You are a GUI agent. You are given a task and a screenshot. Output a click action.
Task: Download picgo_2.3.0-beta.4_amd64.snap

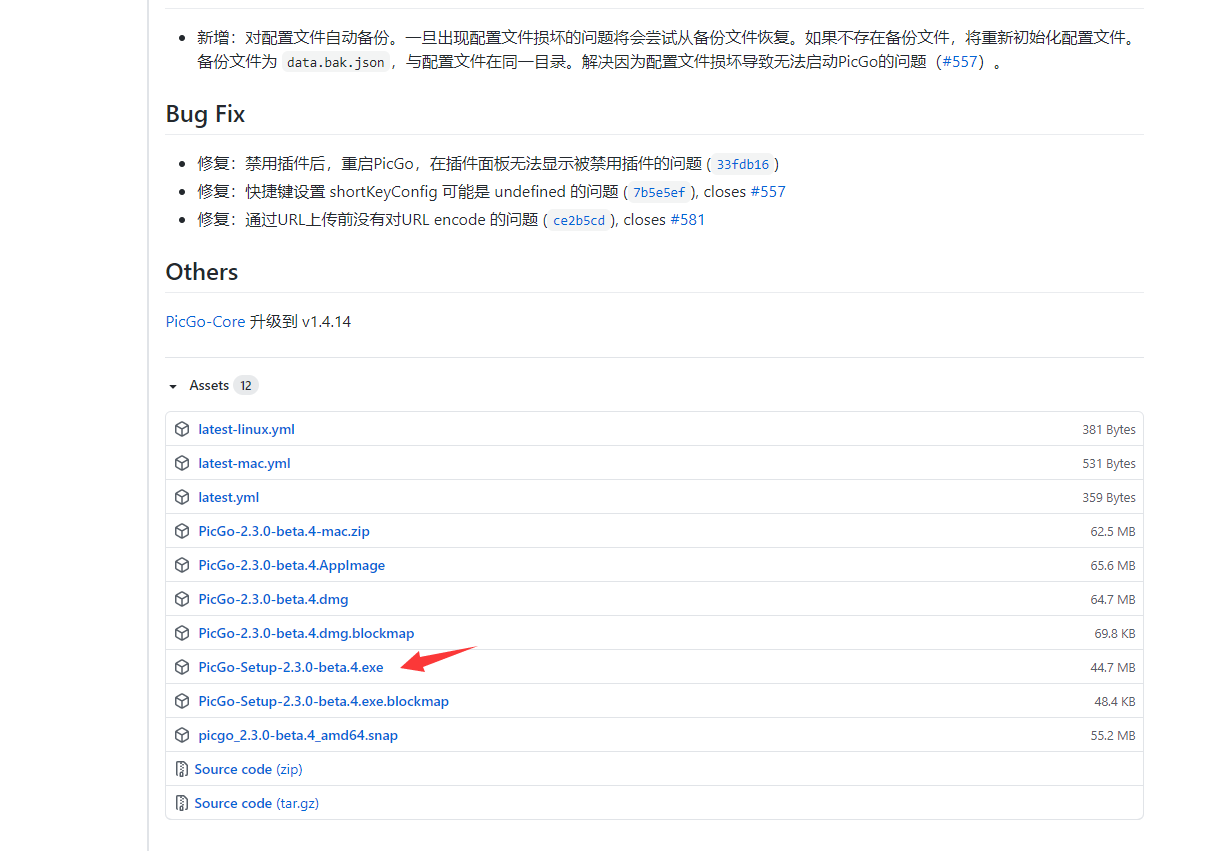point(298,735)
